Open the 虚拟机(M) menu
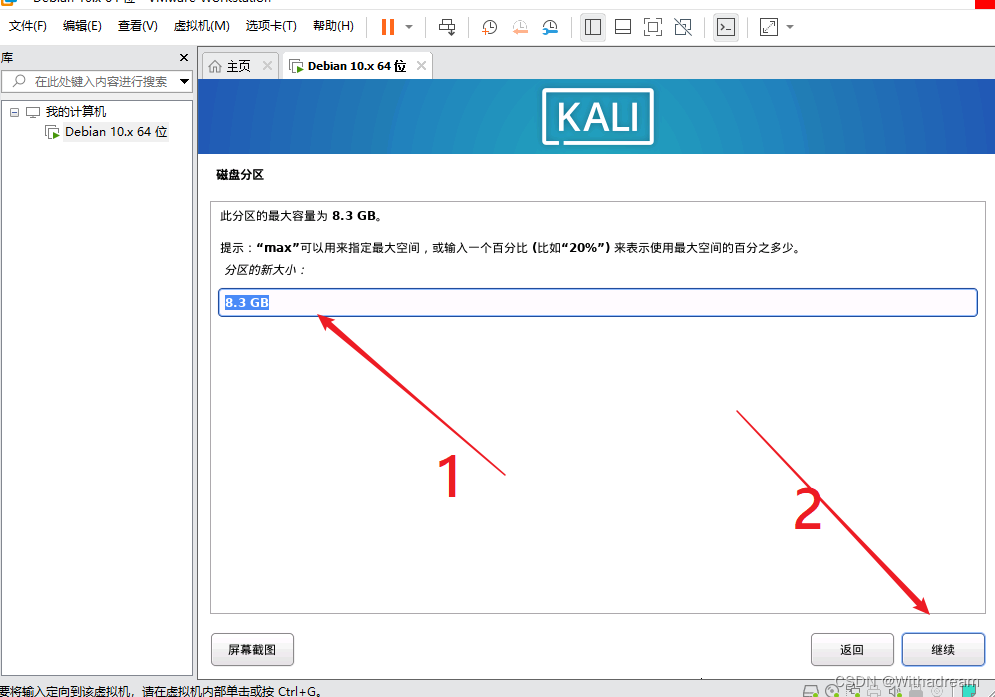 pos(202,26)
